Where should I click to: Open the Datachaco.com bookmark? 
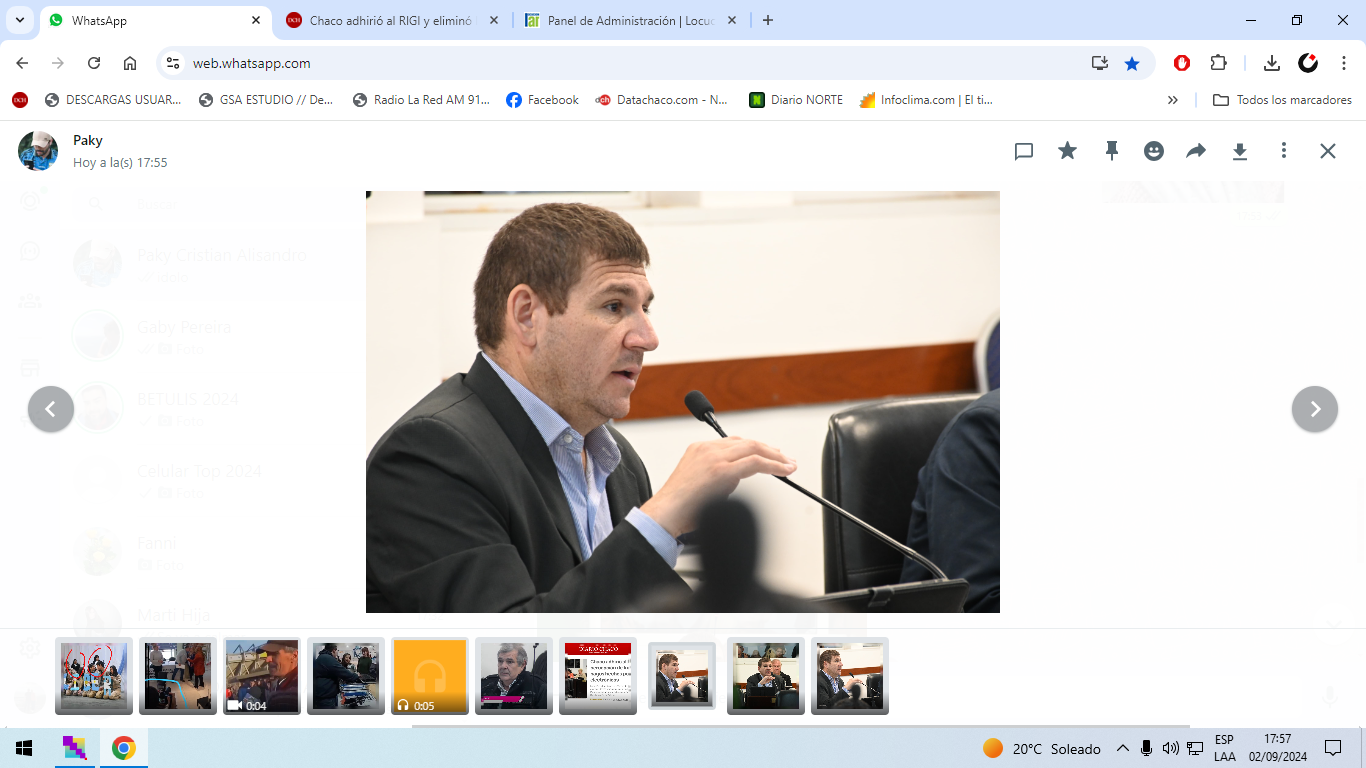point(661,100)
